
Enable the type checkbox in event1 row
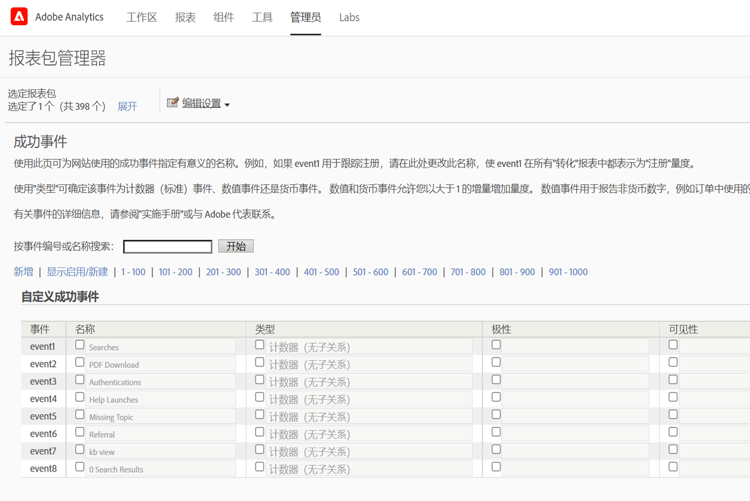click(x=260, y=345)
